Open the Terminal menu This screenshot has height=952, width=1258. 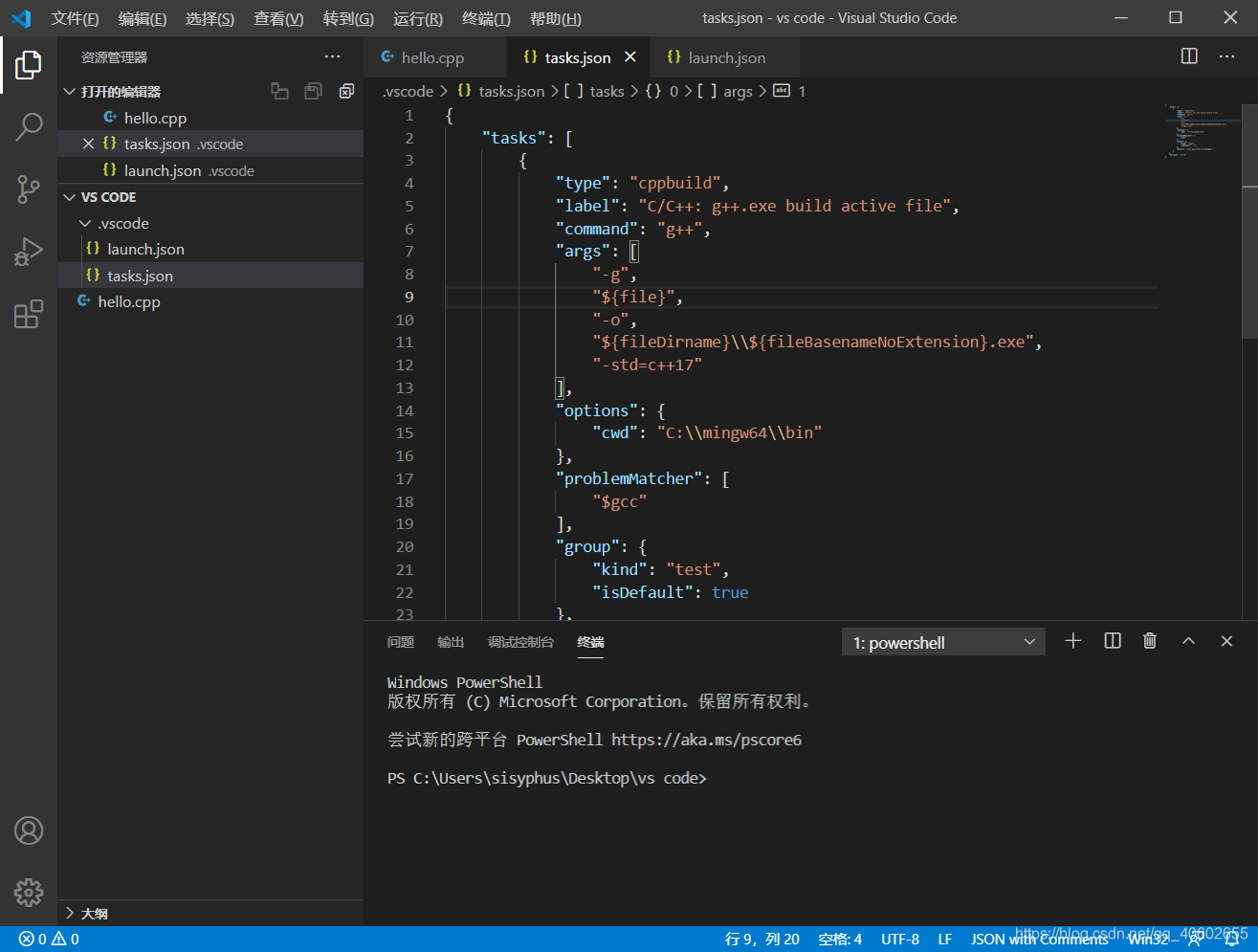[486, 18]
